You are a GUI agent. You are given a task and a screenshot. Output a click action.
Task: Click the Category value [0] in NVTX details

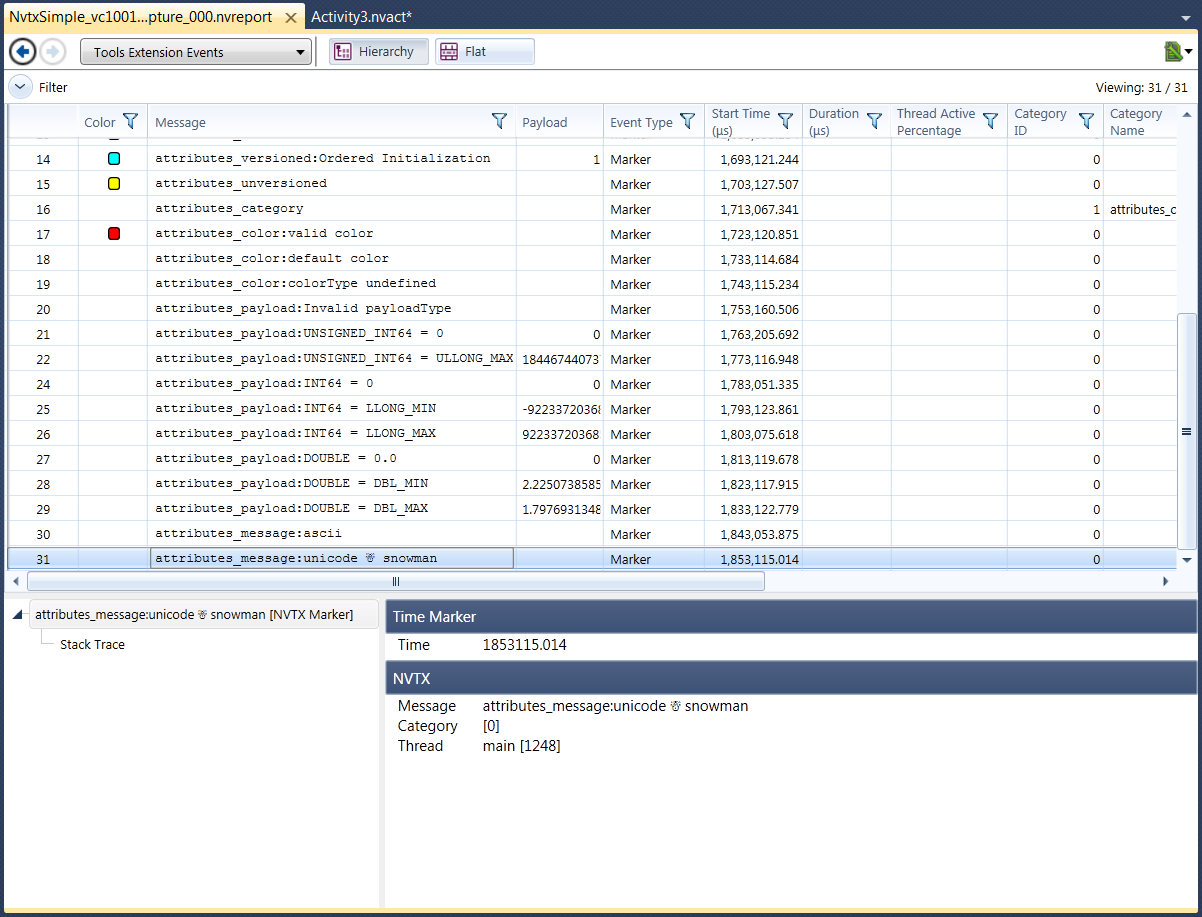(491, 726)
